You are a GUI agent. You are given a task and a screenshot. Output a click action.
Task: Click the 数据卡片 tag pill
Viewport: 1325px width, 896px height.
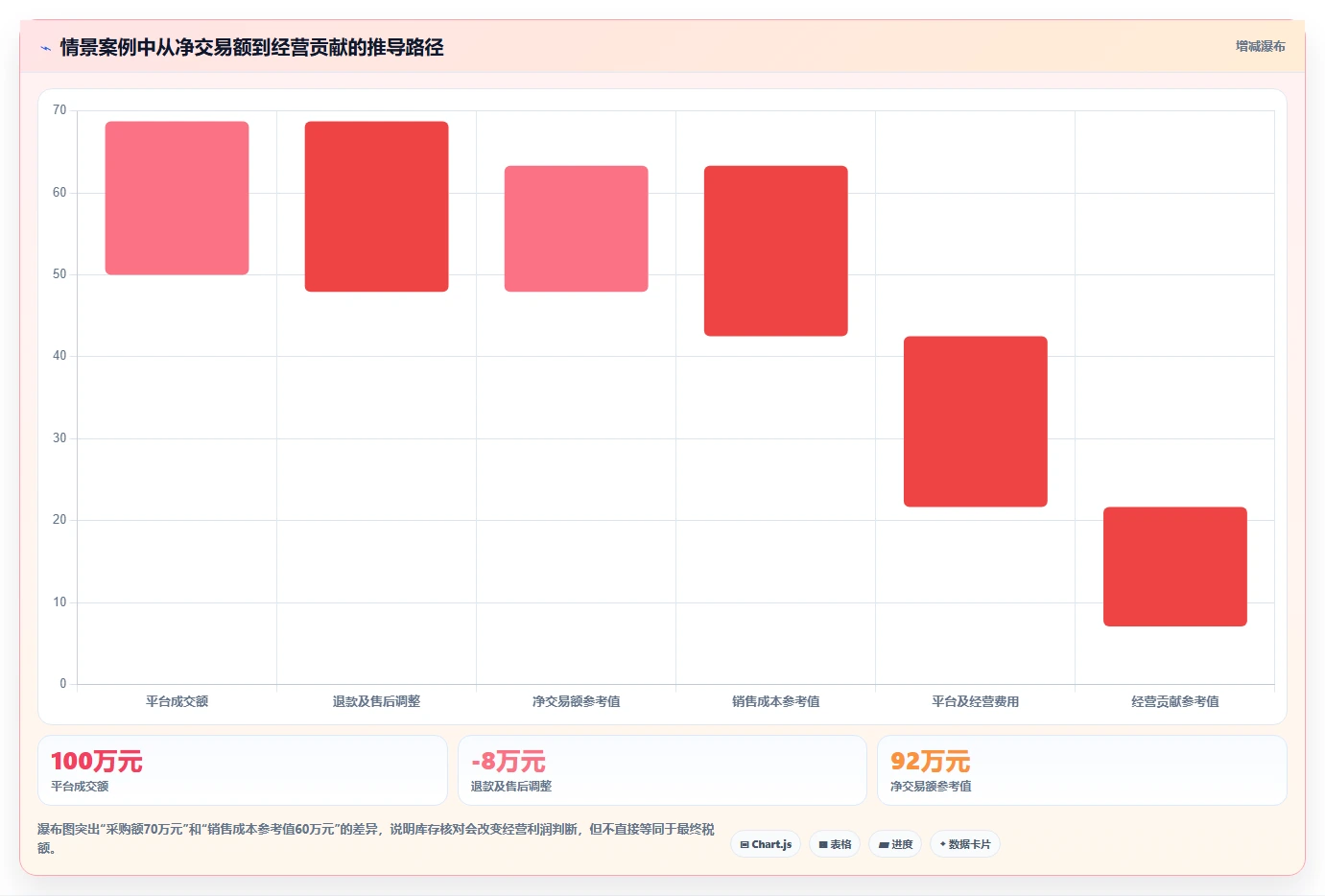965,844
